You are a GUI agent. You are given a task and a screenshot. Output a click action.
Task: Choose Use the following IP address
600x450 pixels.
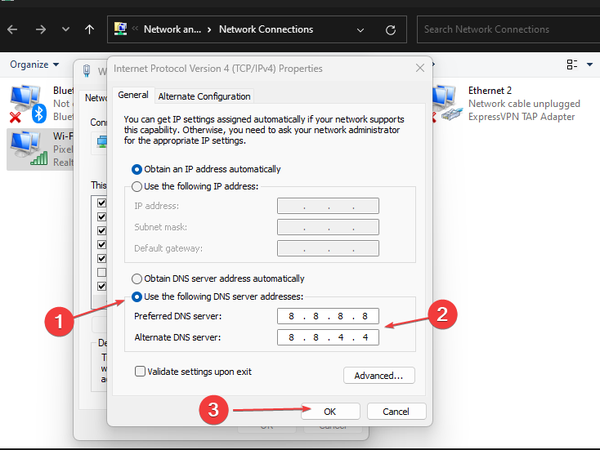(x=139, y=186)
